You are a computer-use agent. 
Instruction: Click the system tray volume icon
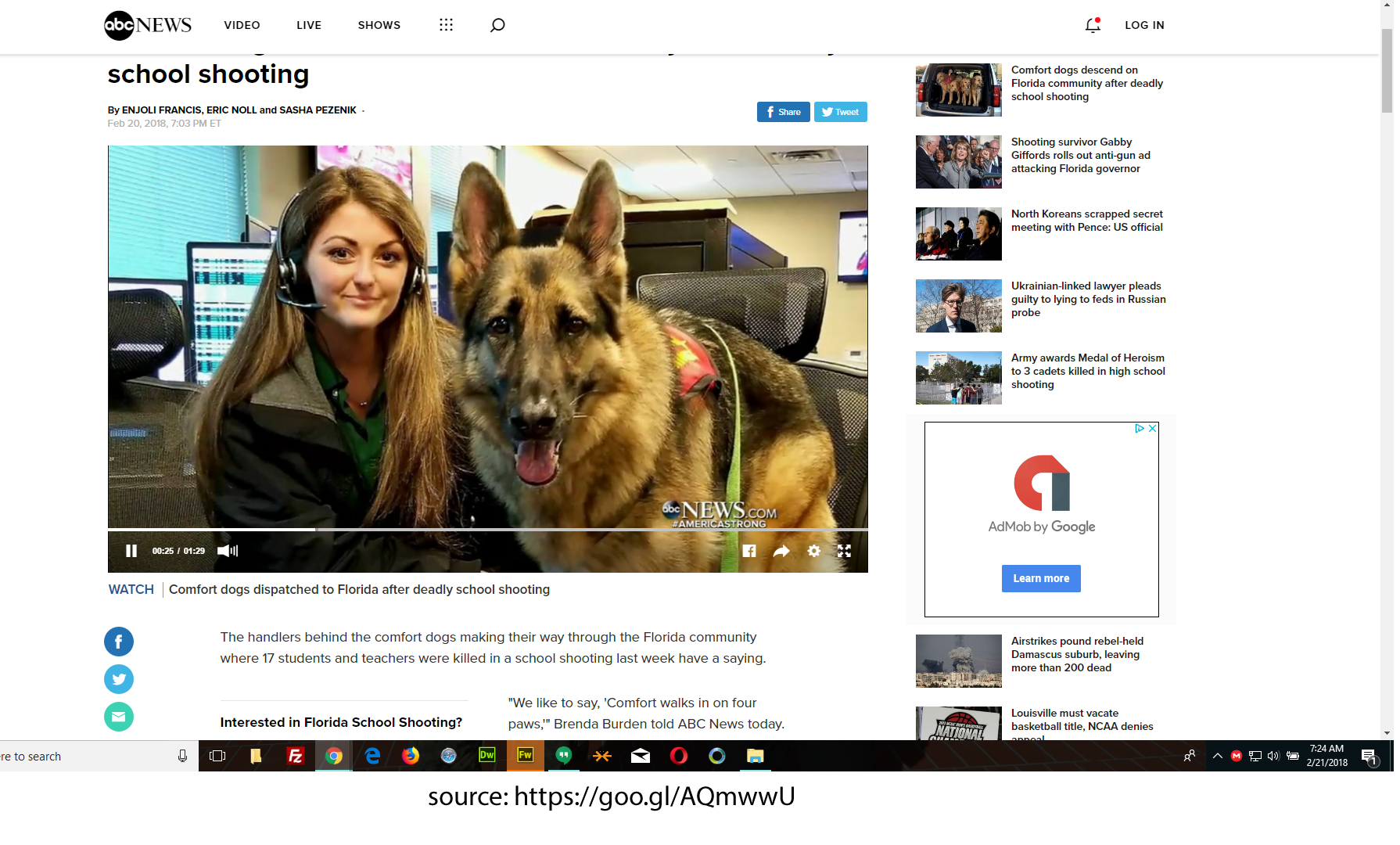click(x=1273, y=756)
